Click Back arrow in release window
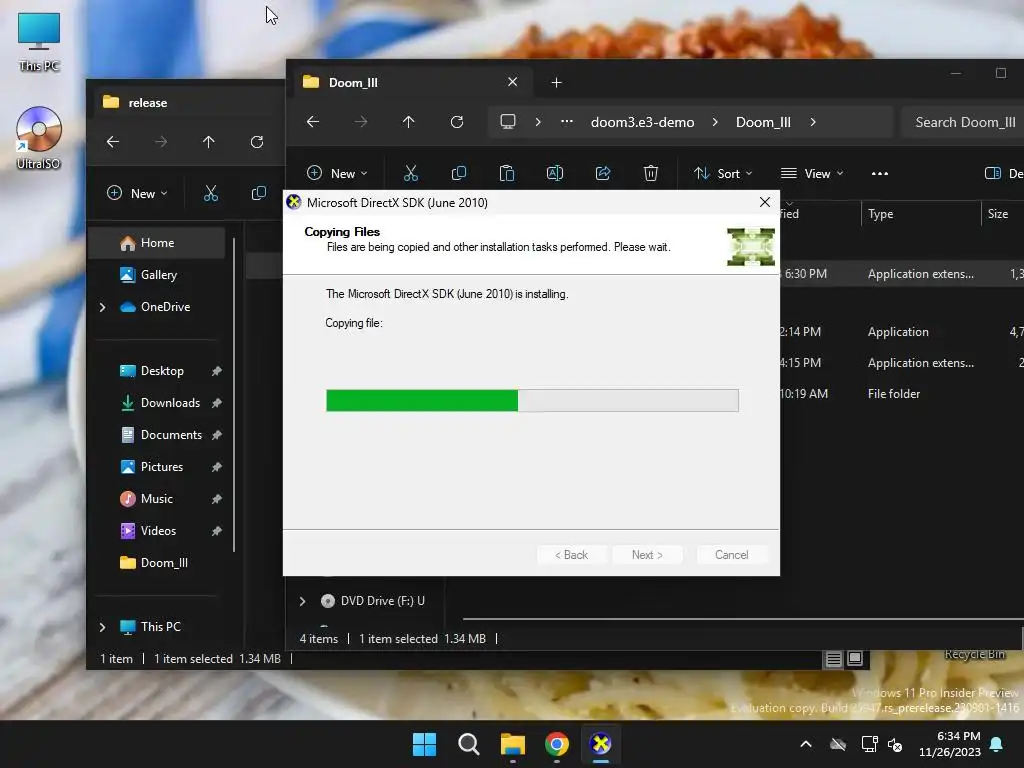 [x=113, y=142]
